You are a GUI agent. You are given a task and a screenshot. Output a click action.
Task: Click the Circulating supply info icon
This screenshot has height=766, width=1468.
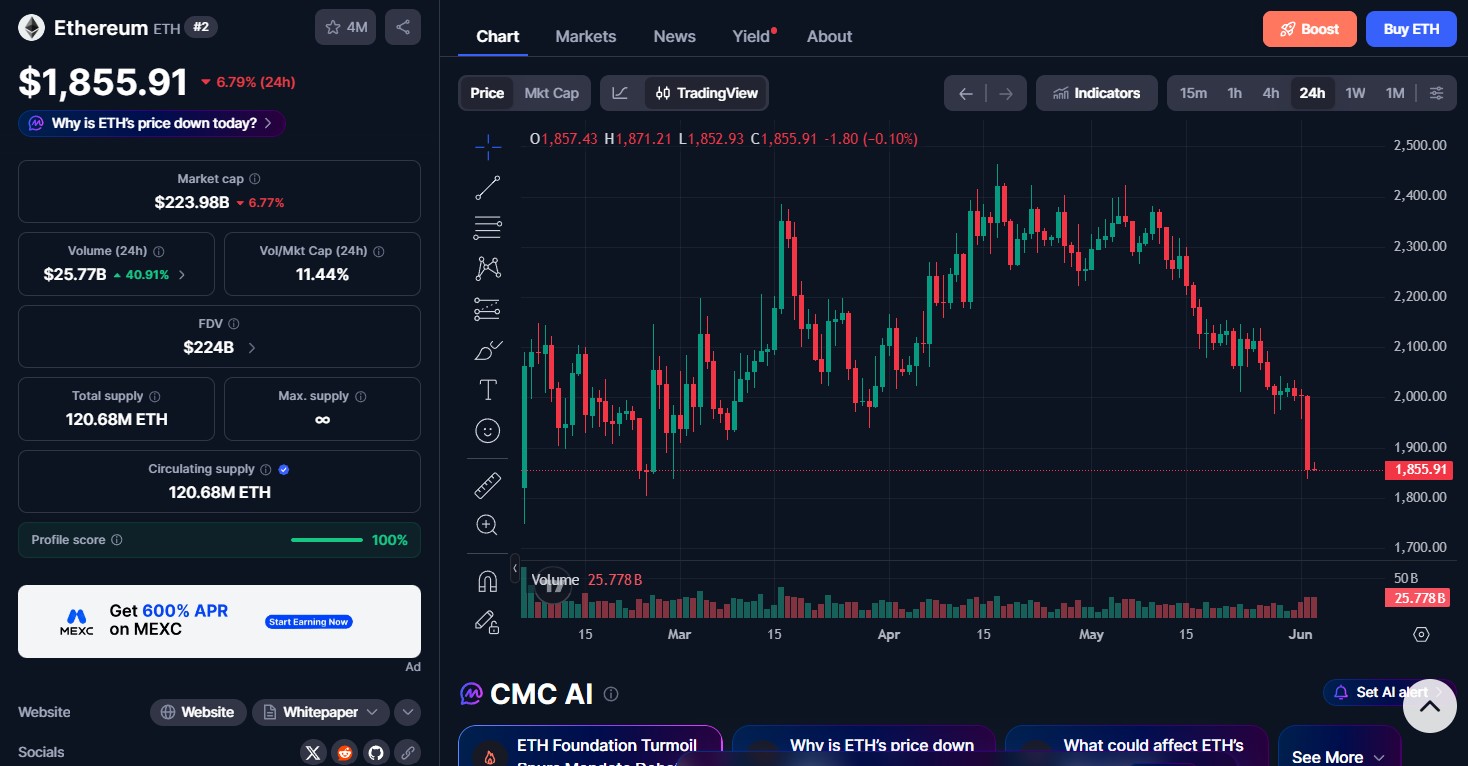pos(265,469)
